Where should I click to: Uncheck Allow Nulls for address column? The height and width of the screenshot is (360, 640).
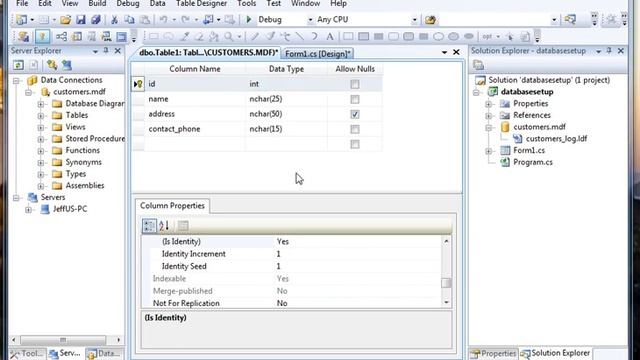[355, 114]
